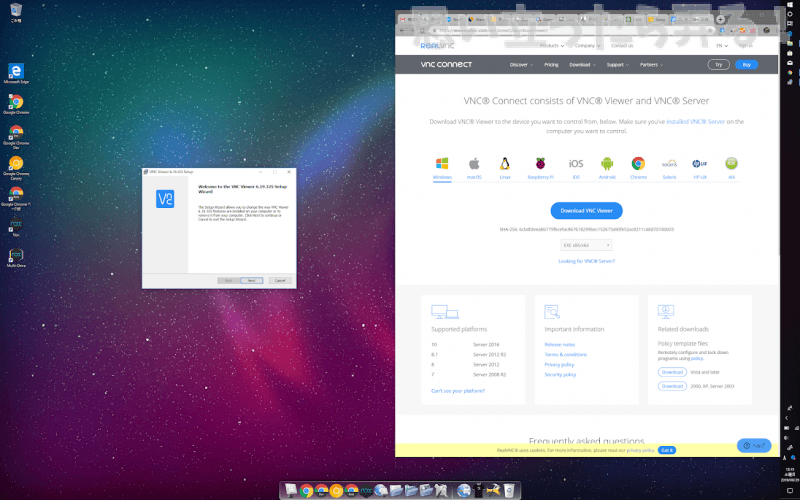Open the Google Chrome Canary desktop shortcut
Viewport: 800px width, 500px height.
pos(16,167)
